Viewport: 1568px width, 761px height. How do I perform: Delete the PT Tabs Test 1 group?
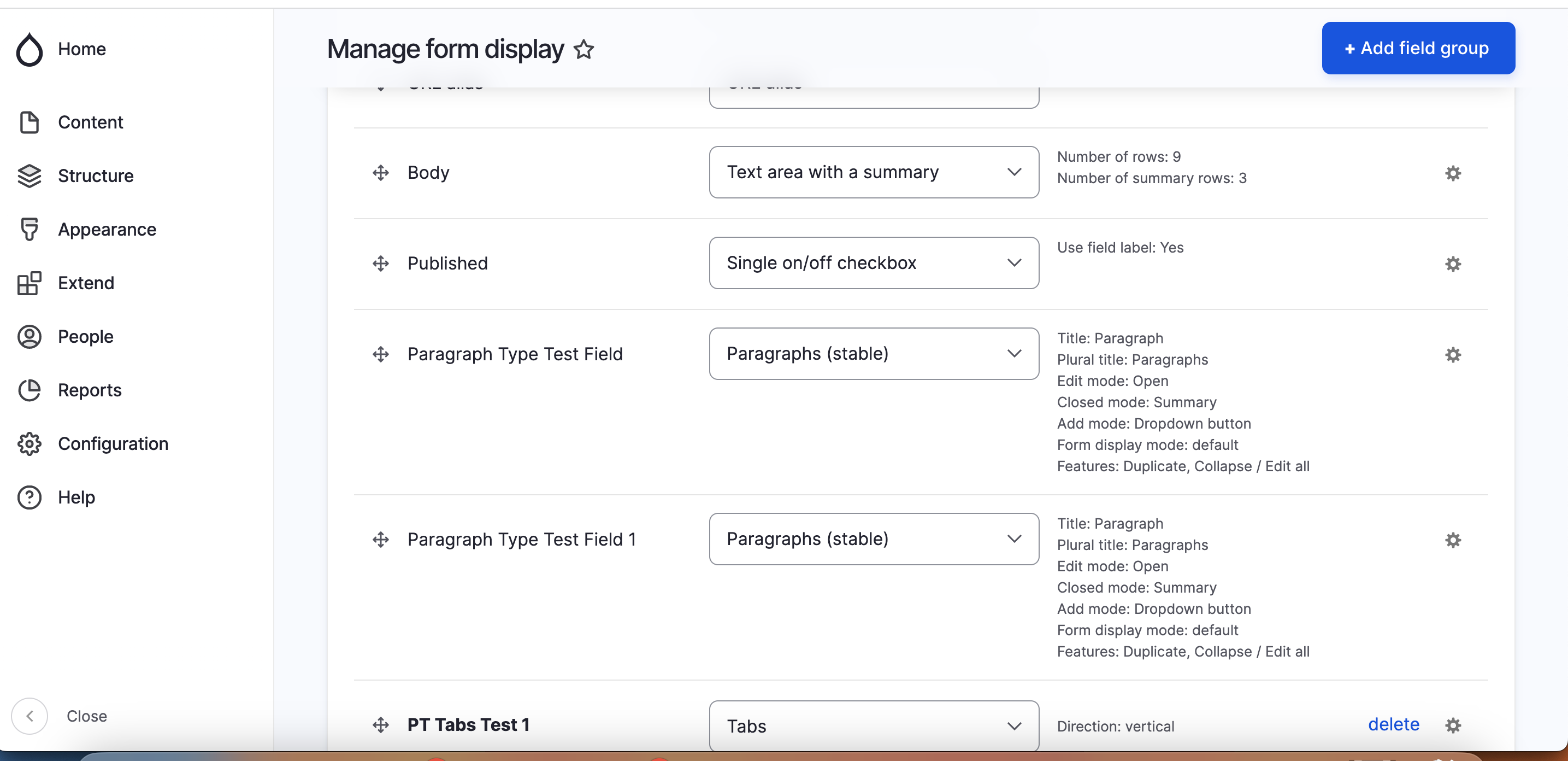point(1393,724)
